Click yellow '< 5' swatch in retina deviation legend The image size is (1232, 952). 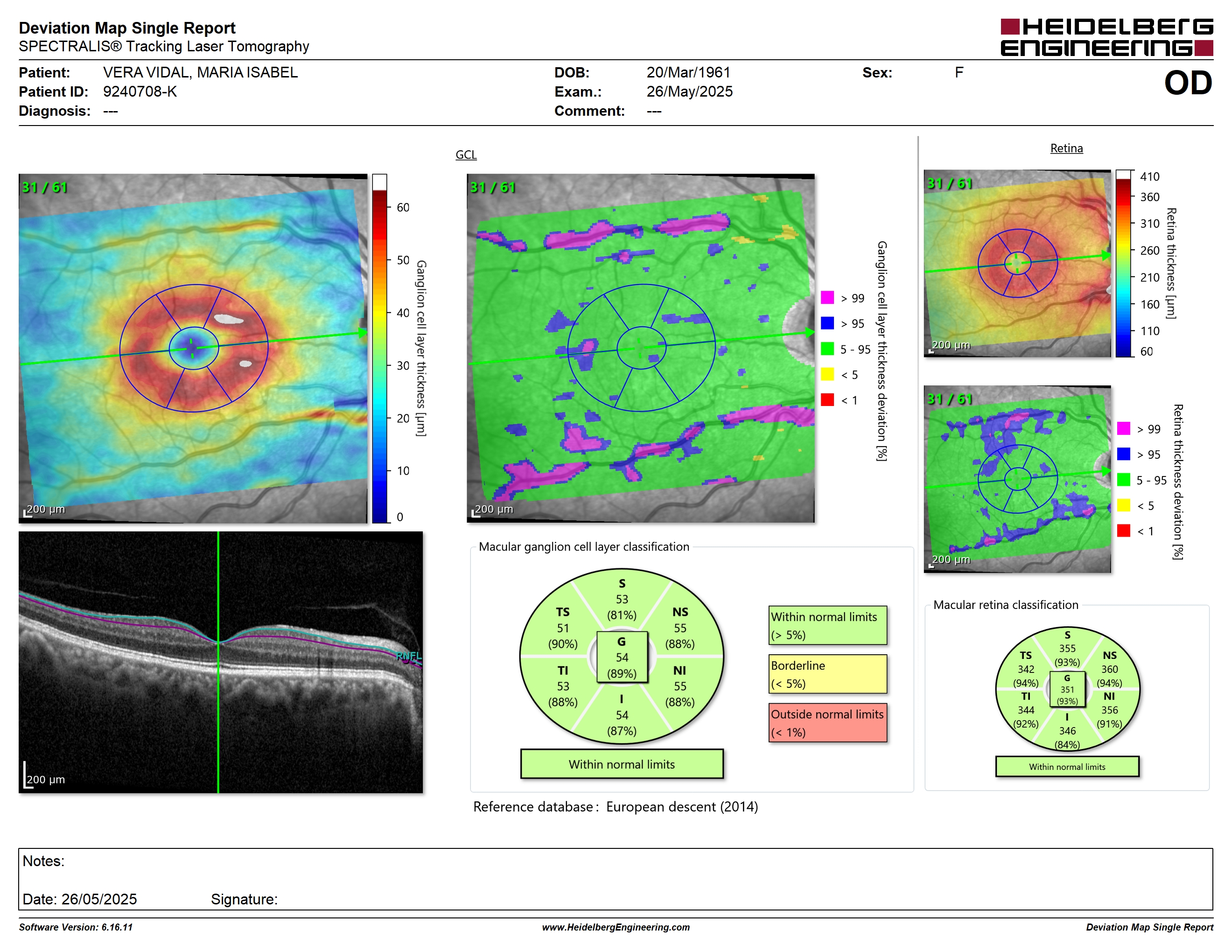pos(1124,505)
